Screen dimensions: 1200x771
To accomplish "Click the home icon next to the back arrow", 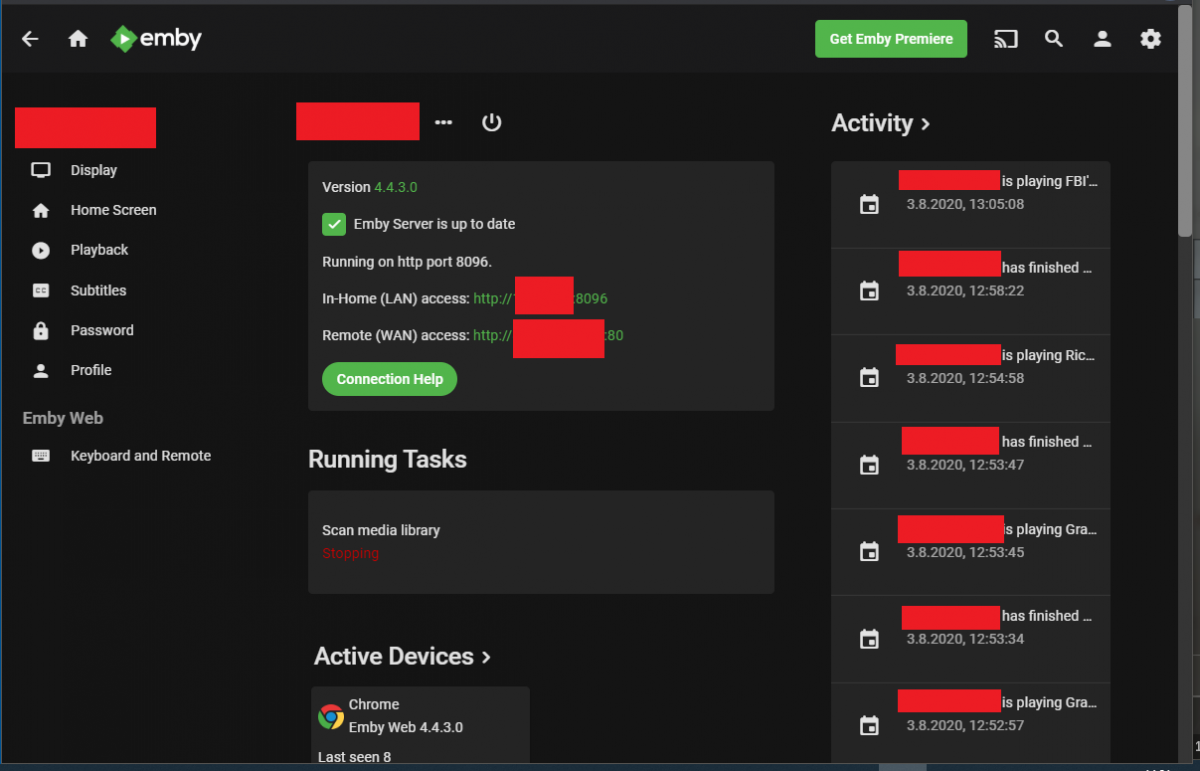I will (x=77, y=39).
